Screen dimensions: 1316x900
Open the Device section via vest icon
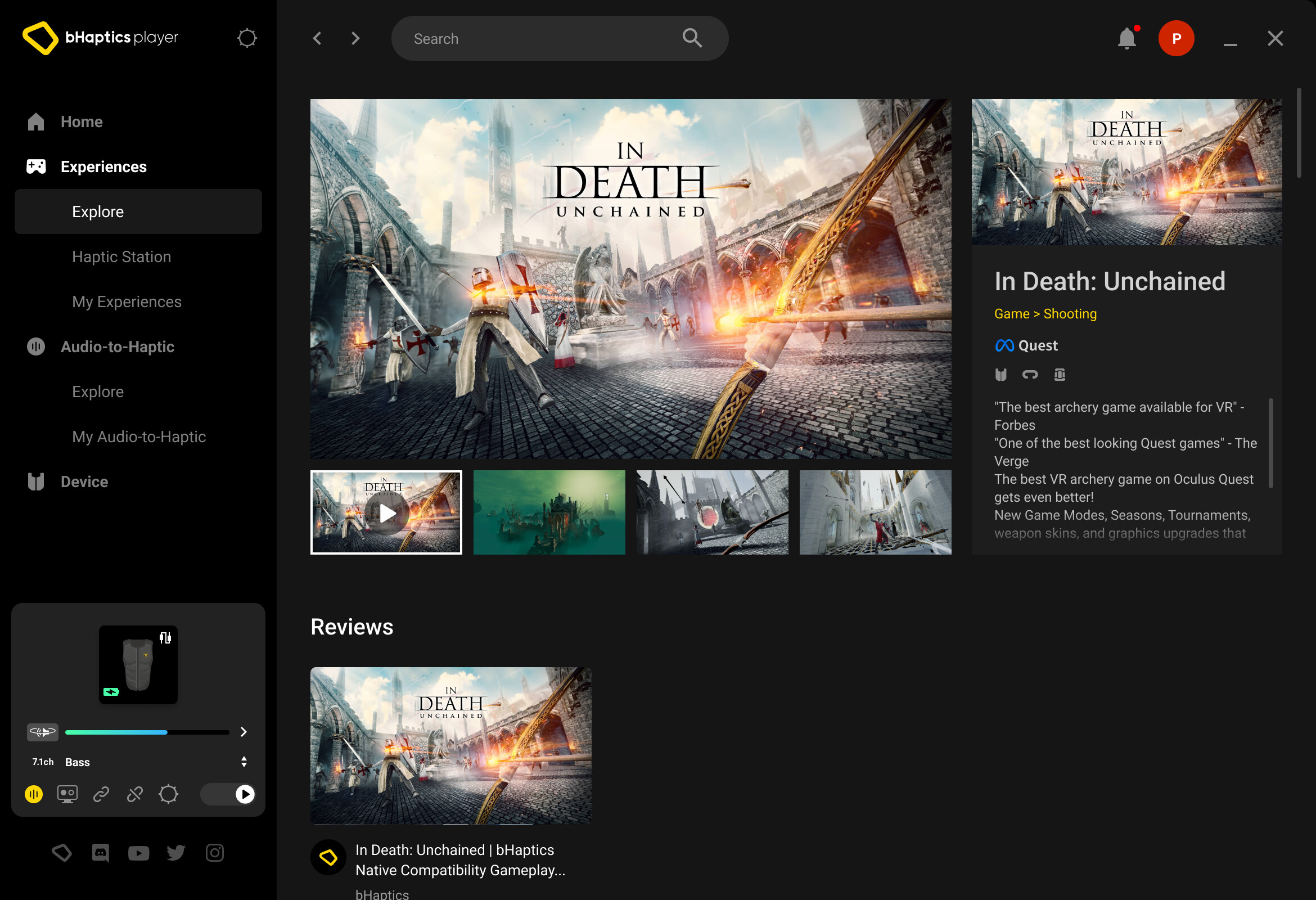click(x=35, y=481)
